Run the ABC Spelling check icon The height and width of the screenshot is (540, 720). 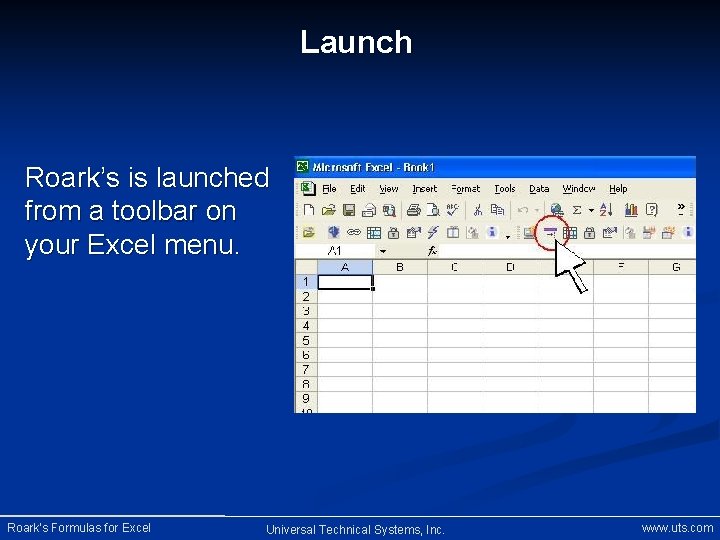coord(452,210)
